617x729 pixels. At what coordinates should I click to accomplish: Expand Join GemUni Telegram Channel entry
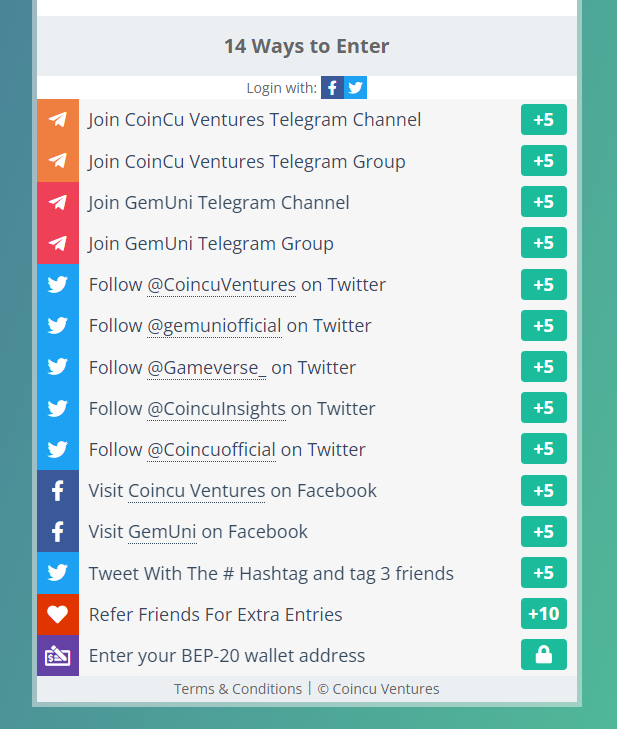pos(219,203)
